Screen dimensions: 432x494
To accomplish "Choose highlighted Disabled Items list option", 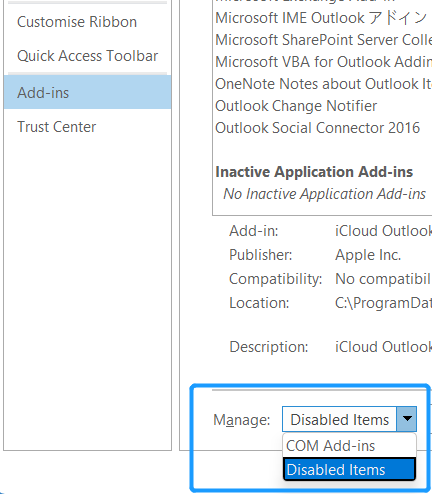I will pyautogui.click(x=349, y=469).
